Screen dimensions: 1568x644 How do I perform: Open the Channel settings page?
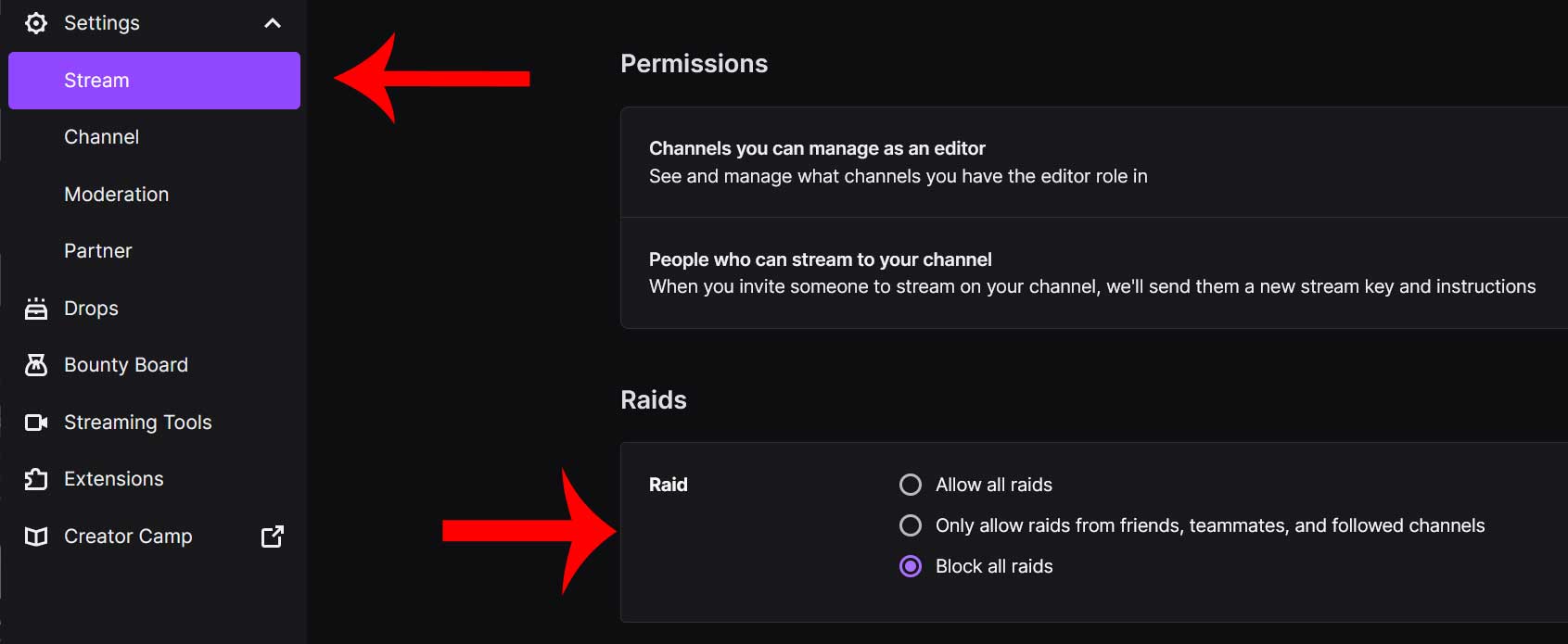click(102, 136)
